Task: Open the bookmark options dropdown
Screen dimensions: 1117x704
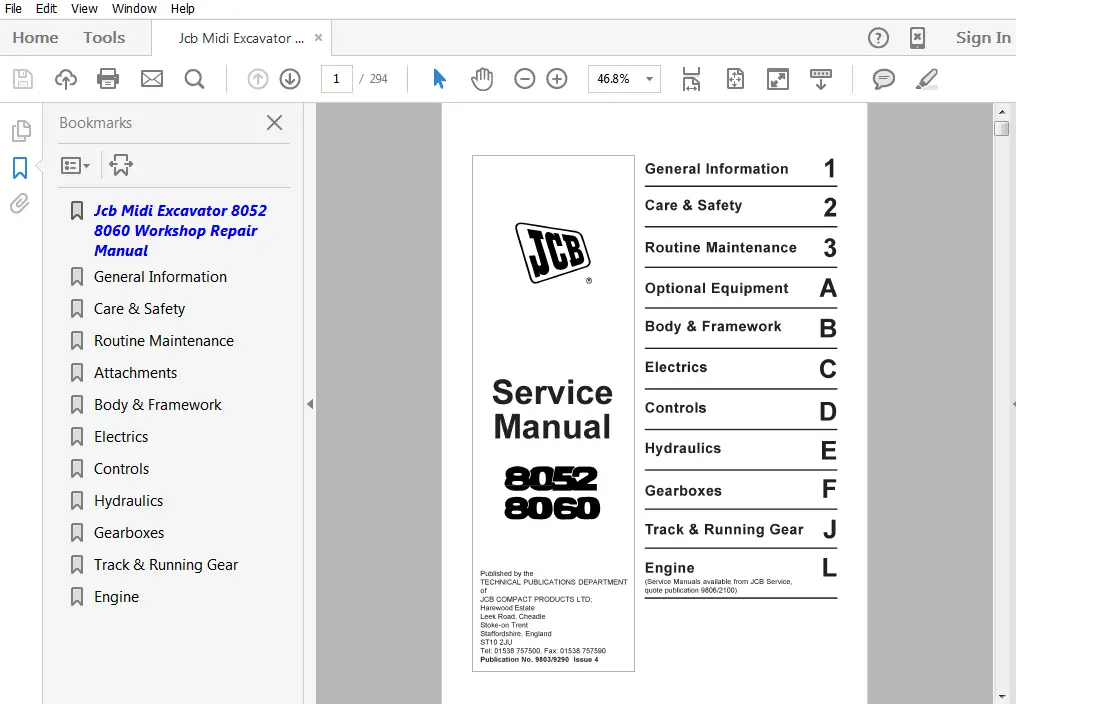Action: point(75,166)
